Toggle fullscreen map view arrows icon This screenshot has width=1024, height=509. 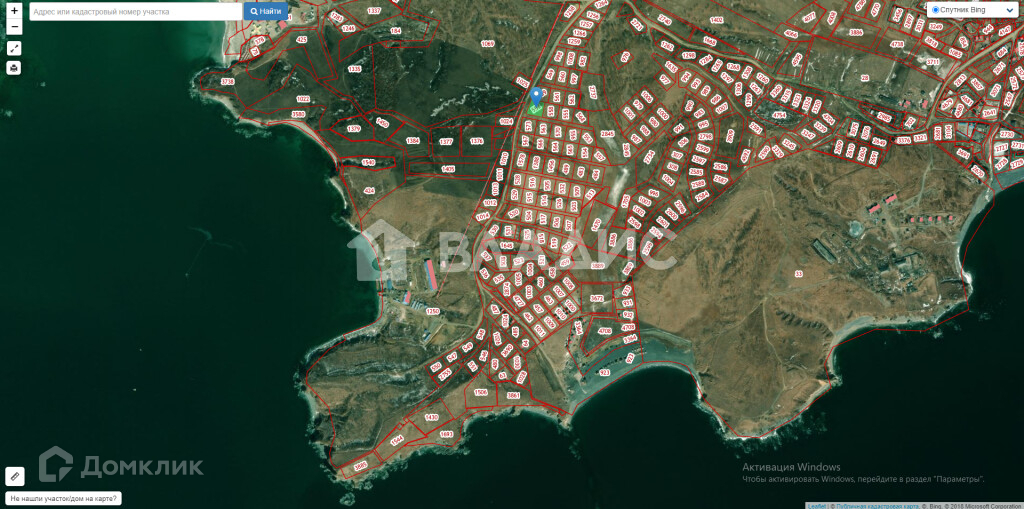[x=14, y=48]
